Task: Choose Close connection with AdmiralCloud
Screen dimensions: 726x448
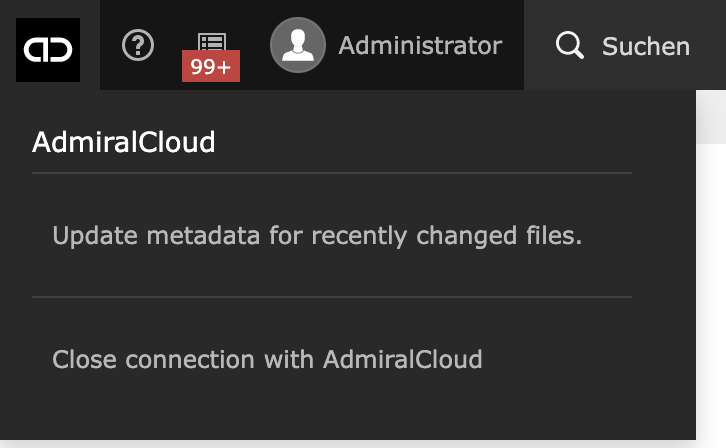Action: (267, 360)
